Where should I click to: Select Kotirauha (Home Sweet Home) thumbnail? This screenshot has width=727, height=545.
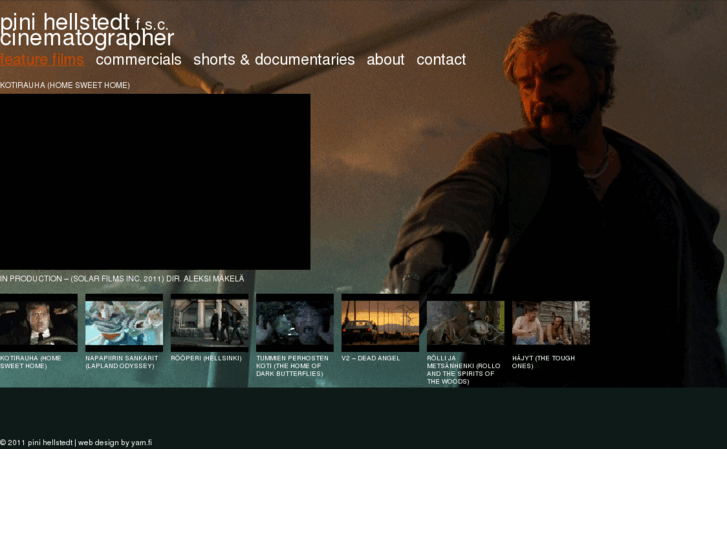pyautogui.click(x=38, y=323)
